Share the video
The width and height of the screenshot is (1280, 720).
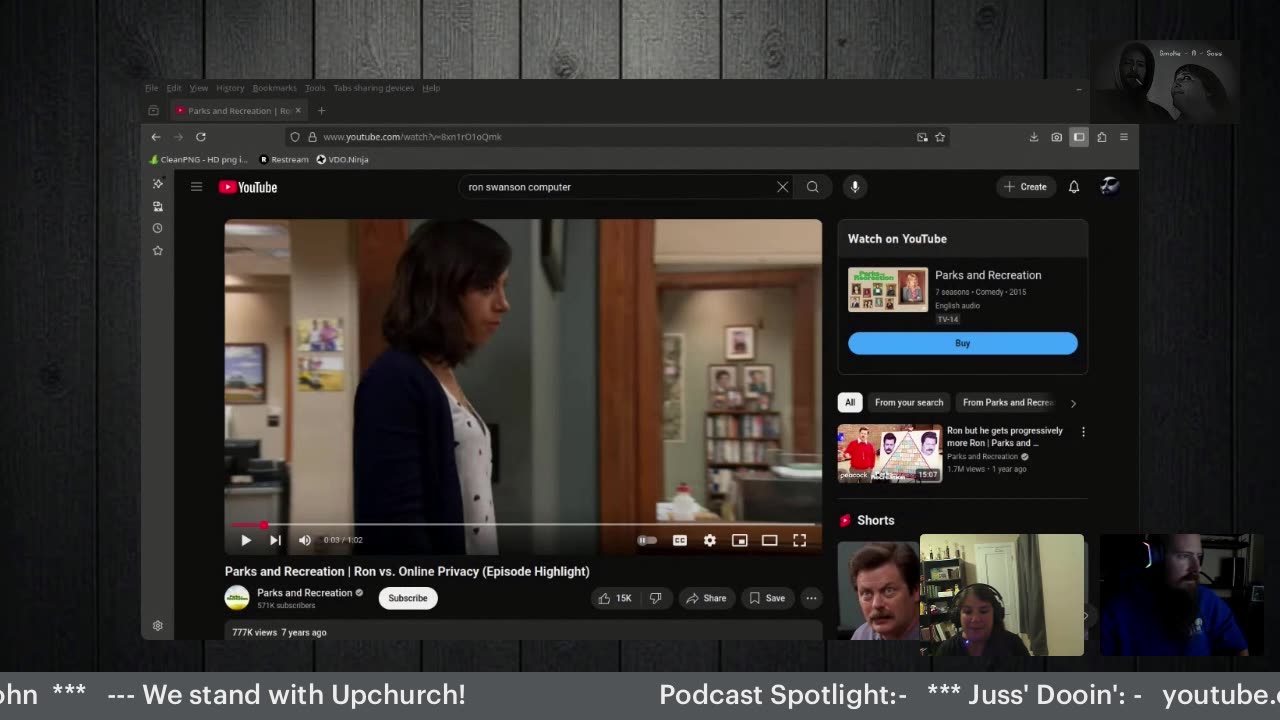(x=706, y=598)
